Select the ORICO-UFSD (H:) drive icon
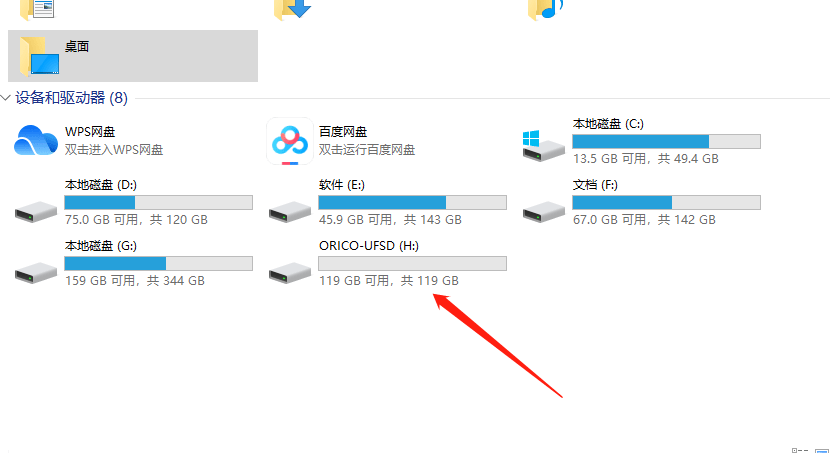 point(290,272)
